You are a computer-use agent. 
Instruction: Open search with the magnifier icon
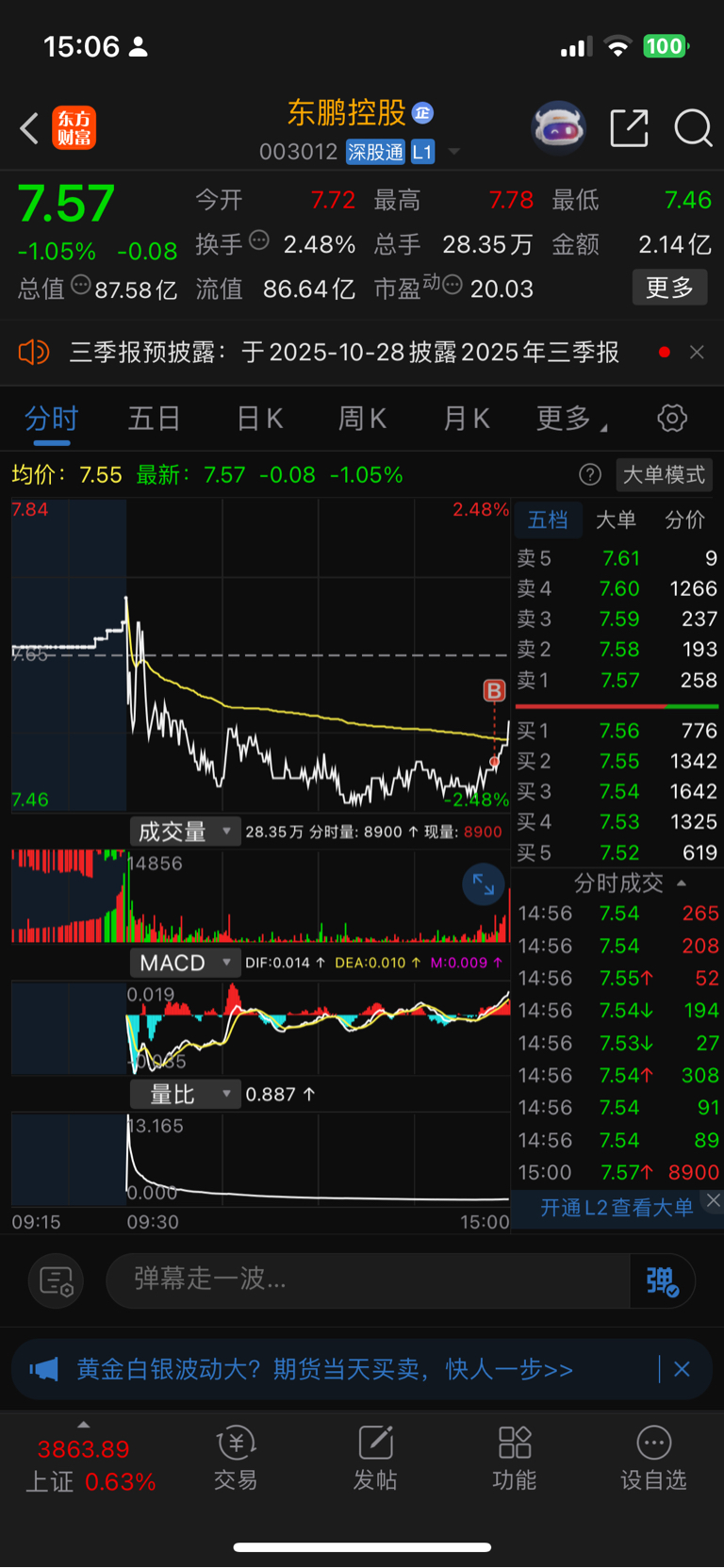[693, 128]
